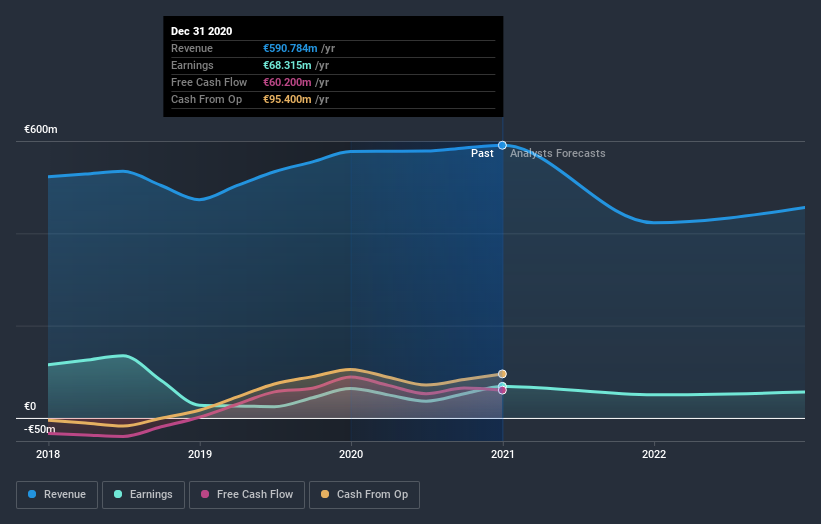Select the Cash From Op data point marker

pyautogui.click(x=502, y=374)
